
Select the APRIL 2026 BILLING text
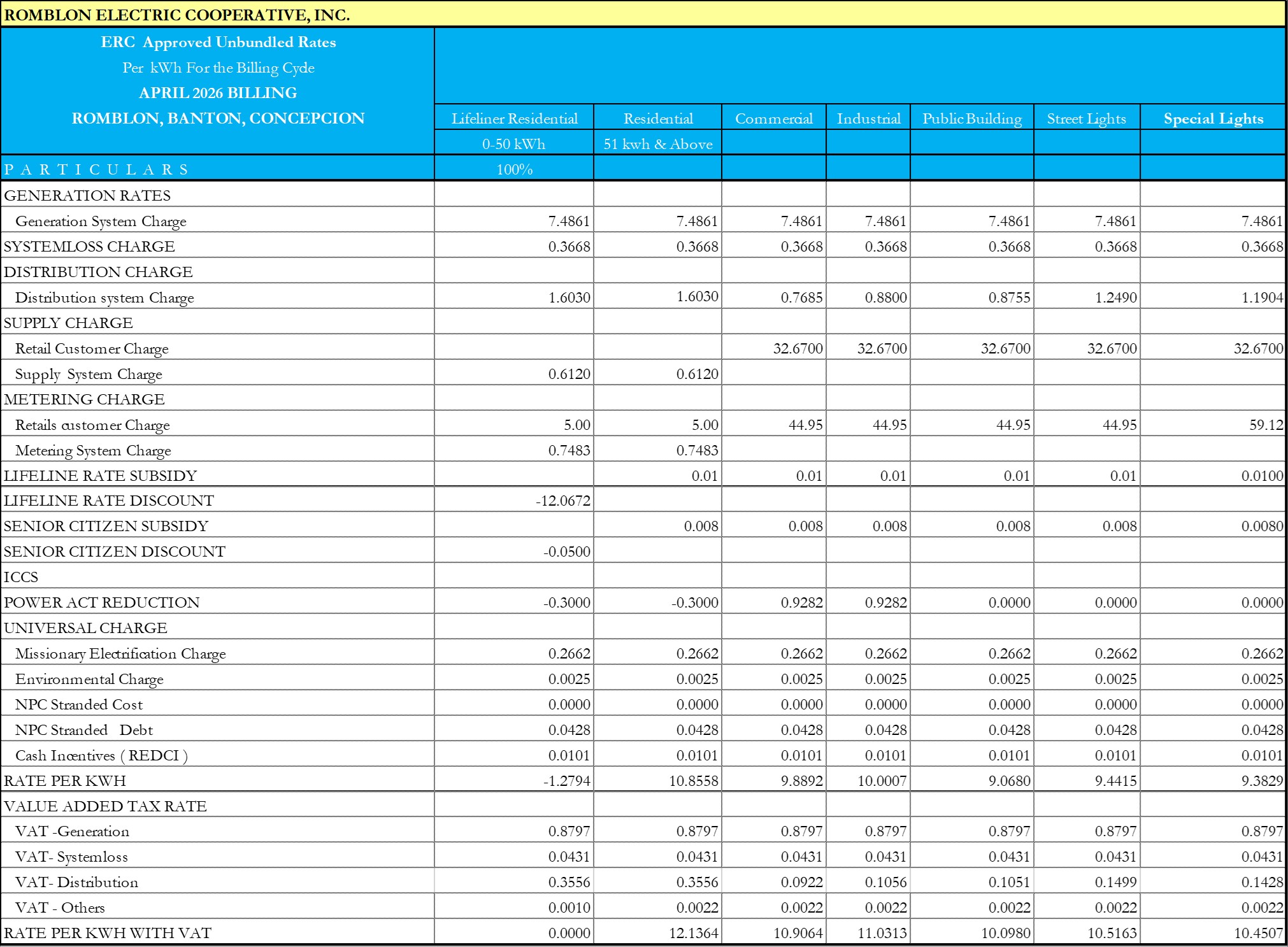218,93
